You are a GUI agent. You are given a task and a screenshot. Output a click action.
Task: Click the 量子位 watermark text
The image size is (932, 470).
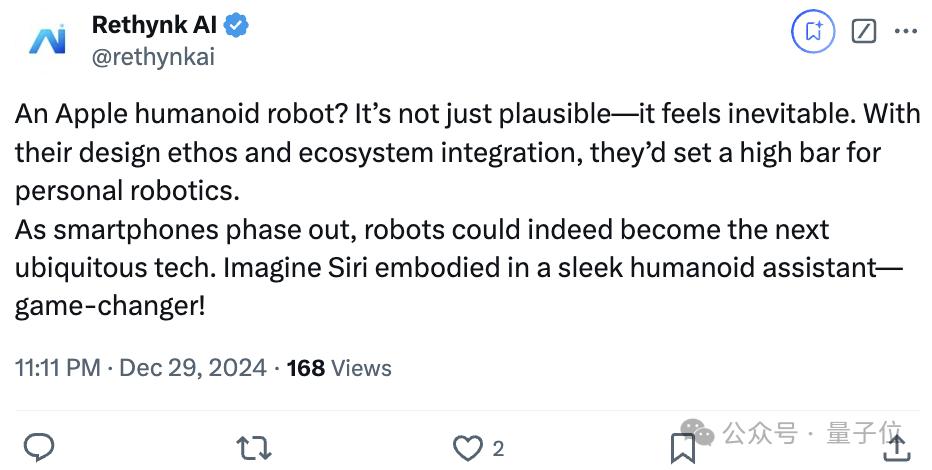pyautogui.click(x=864, y=433)
